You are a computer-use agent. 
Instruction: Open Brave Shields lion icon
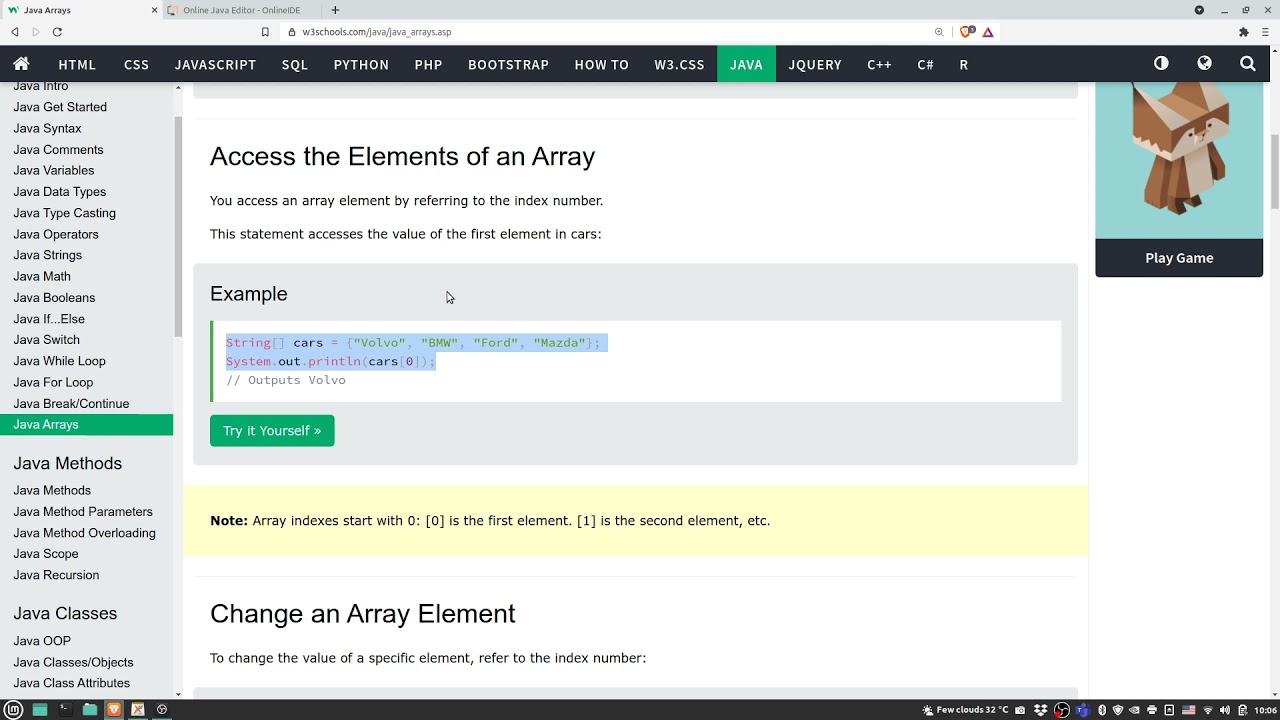pyautogui.click(x=967, y=32)
